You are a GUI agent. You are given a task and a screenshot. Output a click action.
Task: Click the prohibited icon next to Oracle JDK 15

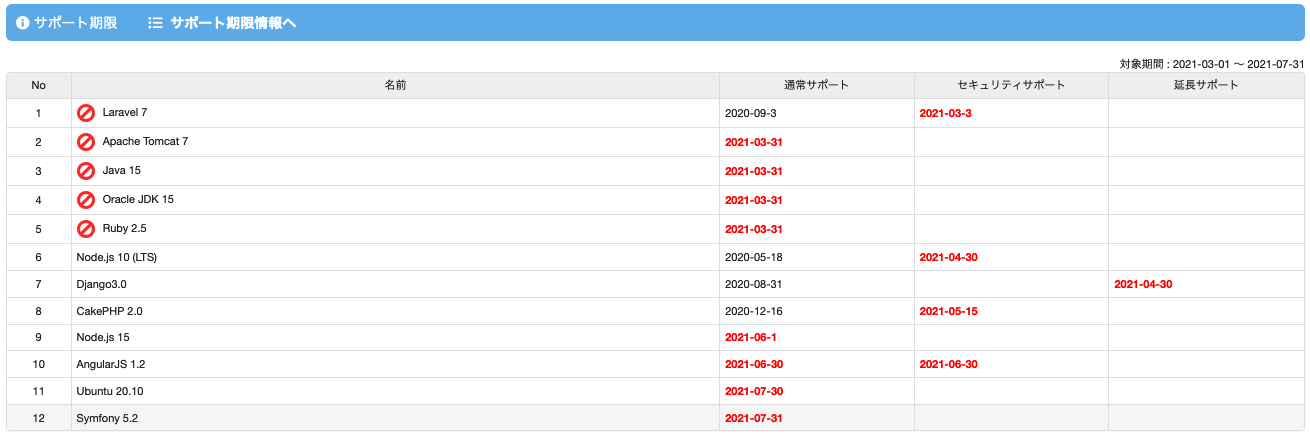coord(86,200)
